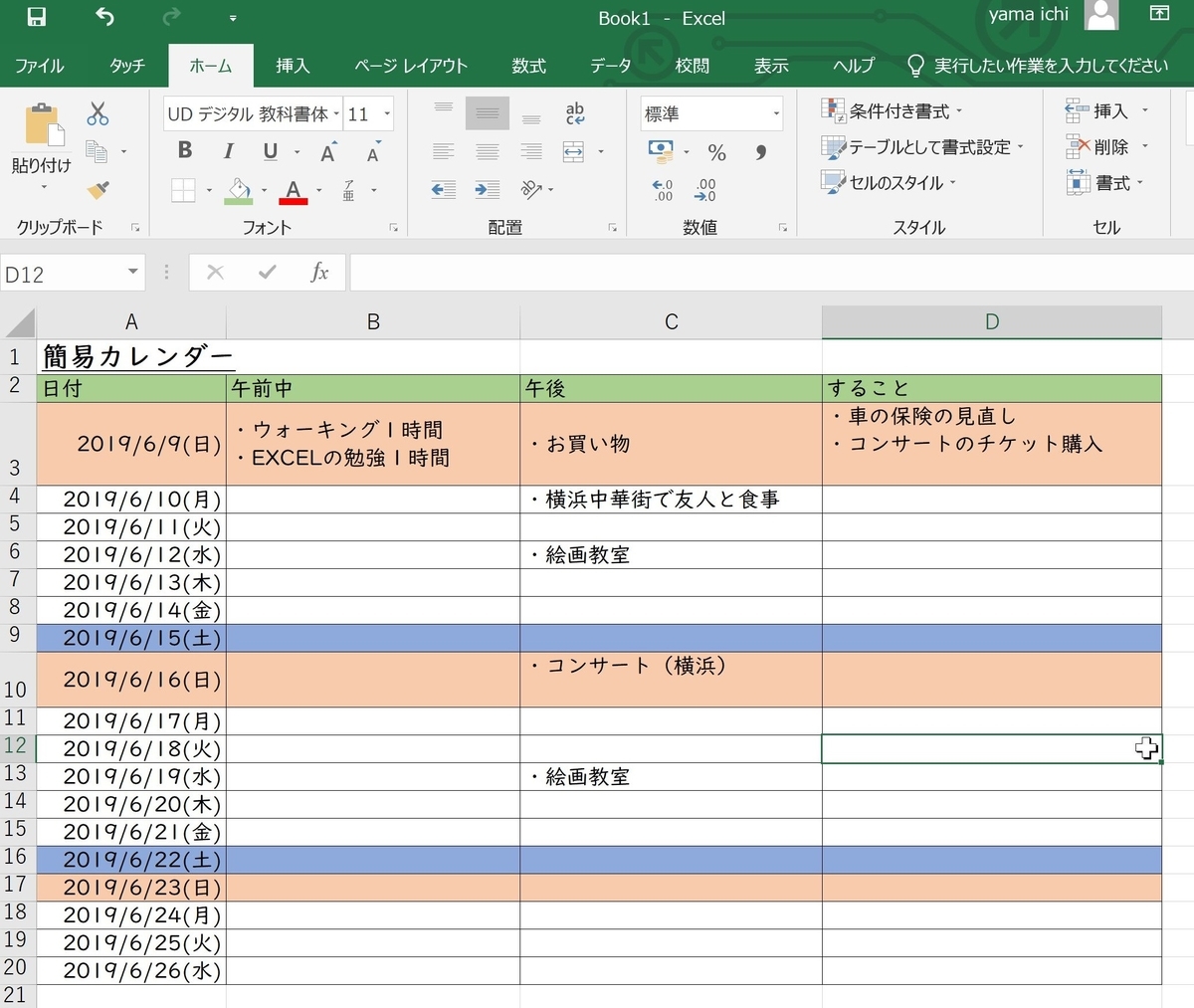
Task: Open the 挿入 ribbon tab
Action: [292, 66]
